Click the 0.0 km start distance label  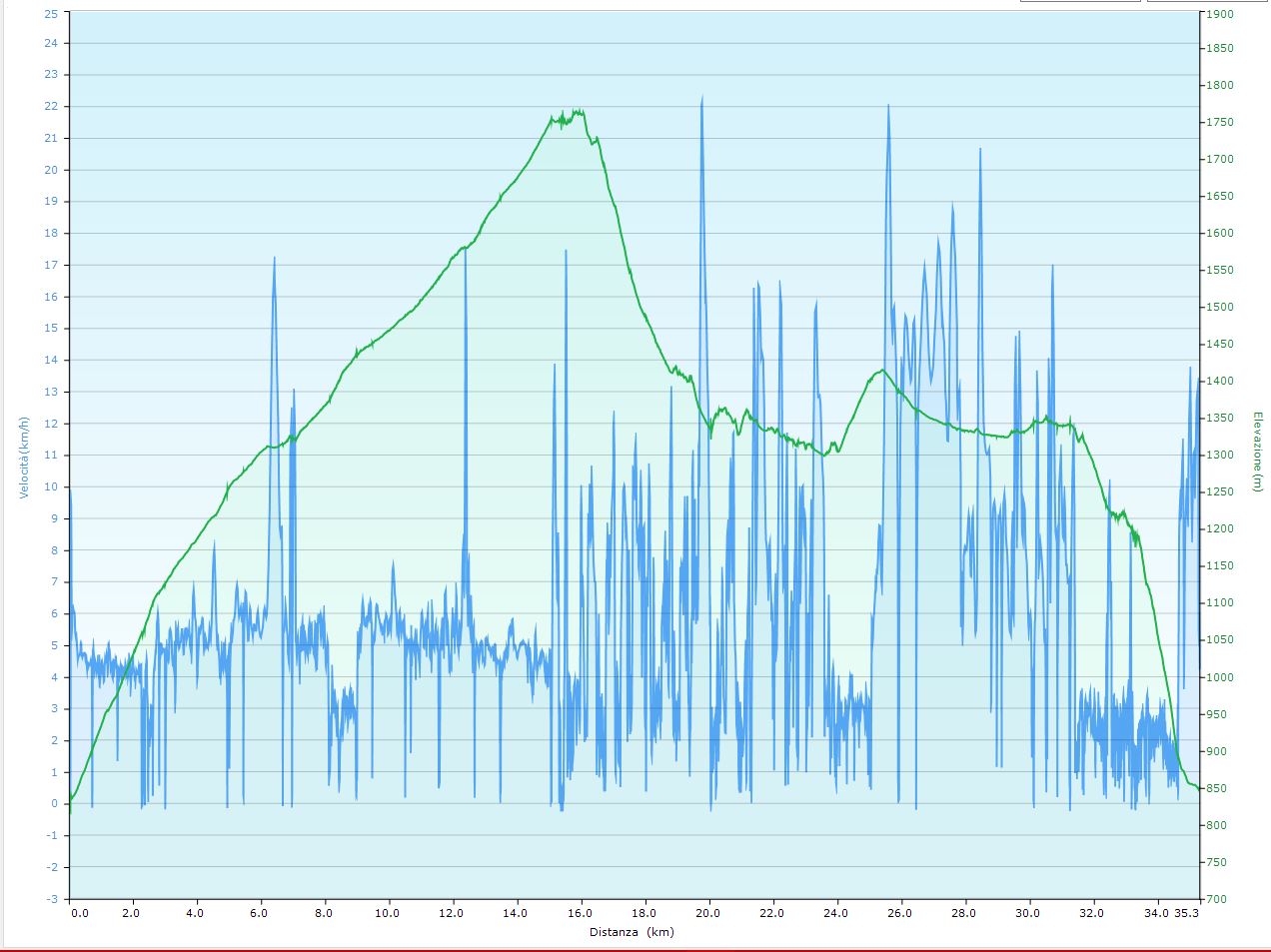pyautogui.click(x=79, y=913)
